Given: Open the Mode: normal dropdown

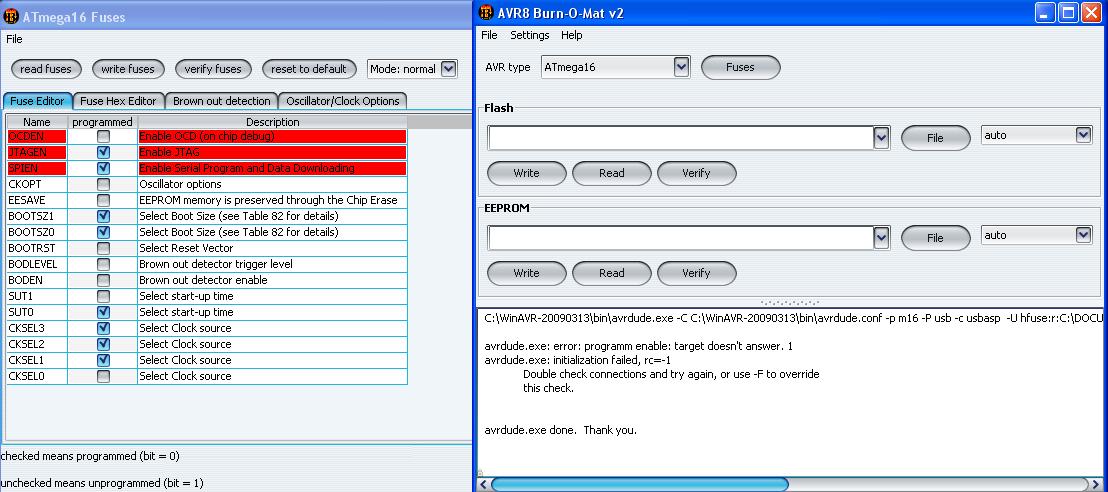Looking at the screenshot, I should pos(413,69).
